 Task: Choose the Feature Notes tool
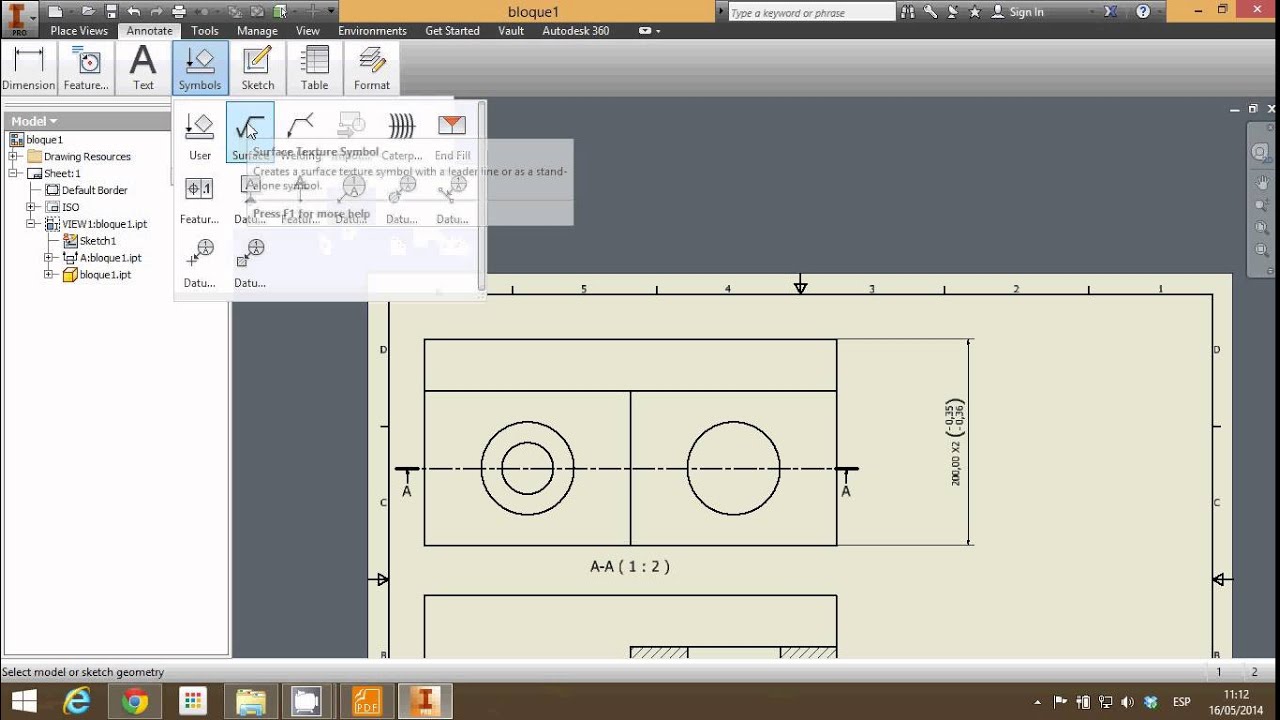pos(86,68)
